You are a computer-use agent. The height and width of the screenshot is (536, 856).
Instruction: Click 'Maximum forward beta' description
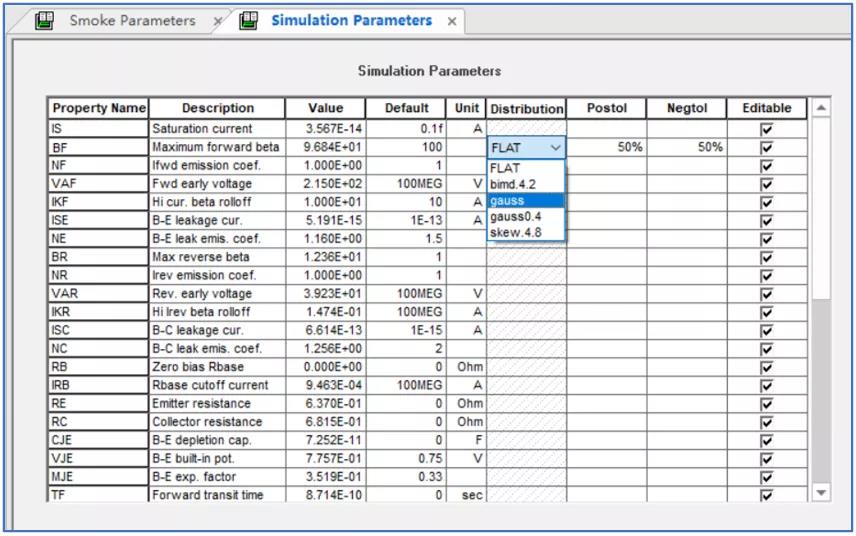pos(217,147)
